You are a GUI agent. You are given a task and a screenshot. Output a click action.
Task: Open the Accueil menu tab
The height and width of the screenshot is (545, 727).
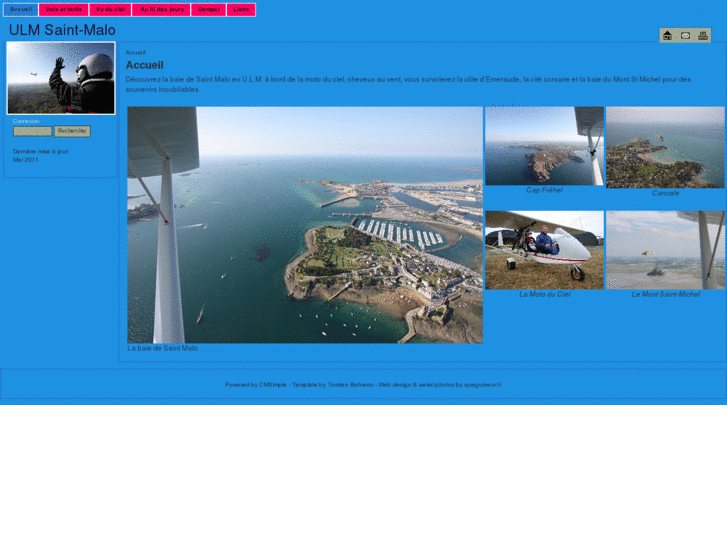tap(21, 10)
